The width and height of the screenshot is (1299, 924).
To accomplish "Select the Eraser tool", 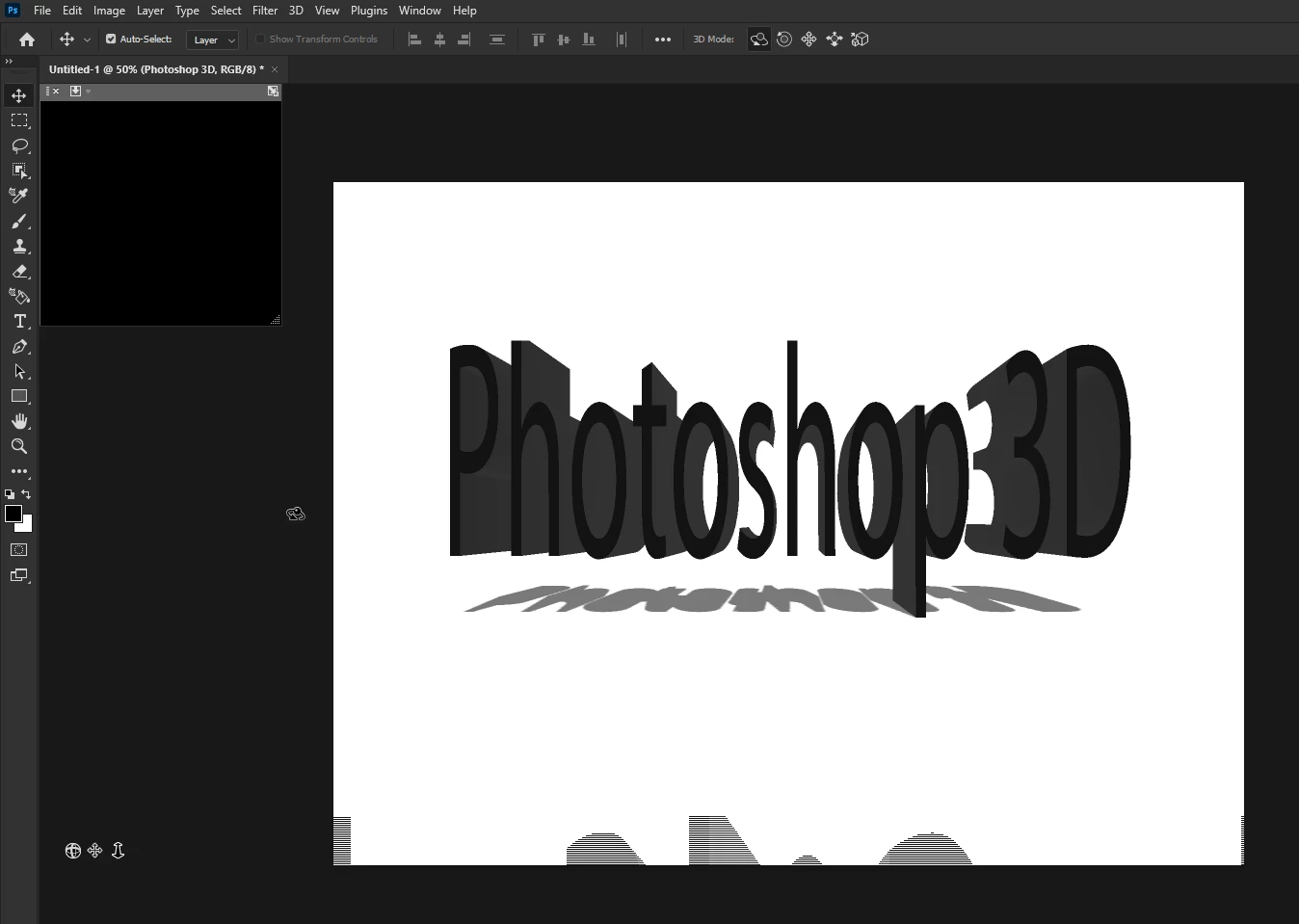I will (x=19, y=272).
